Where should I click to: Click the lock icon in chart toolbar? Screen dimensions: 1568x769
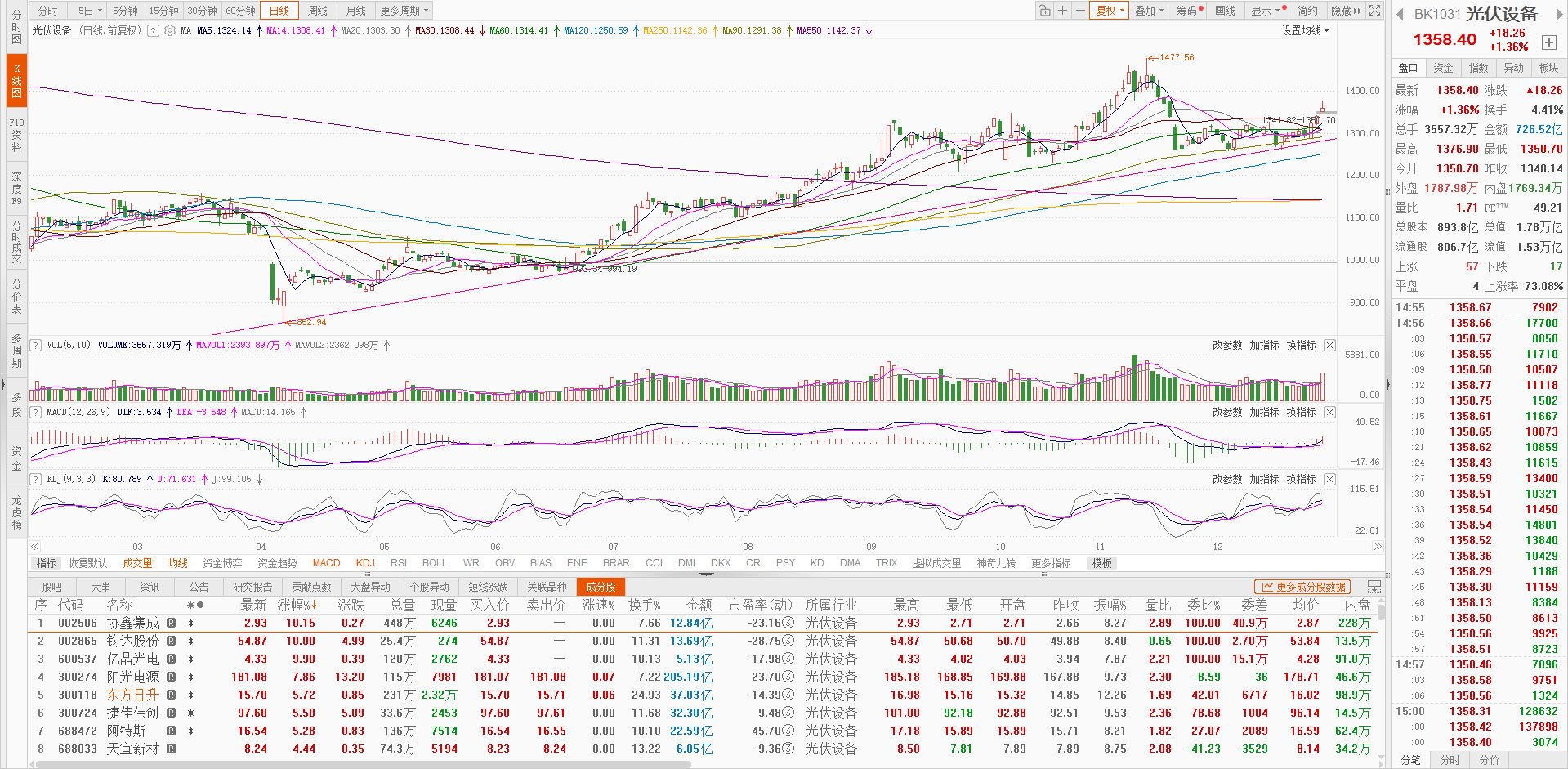point(1044,11)
